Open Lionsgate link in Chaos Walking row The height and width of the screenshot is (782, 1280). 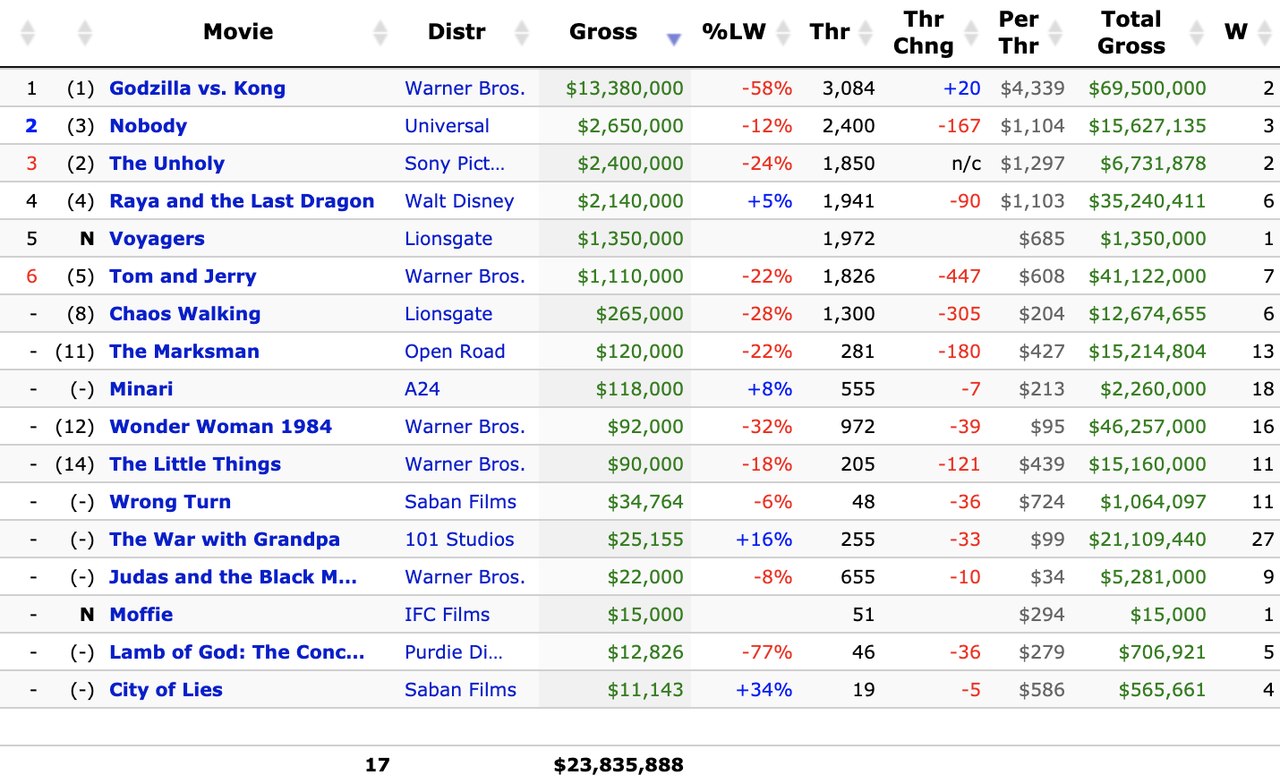448,314
